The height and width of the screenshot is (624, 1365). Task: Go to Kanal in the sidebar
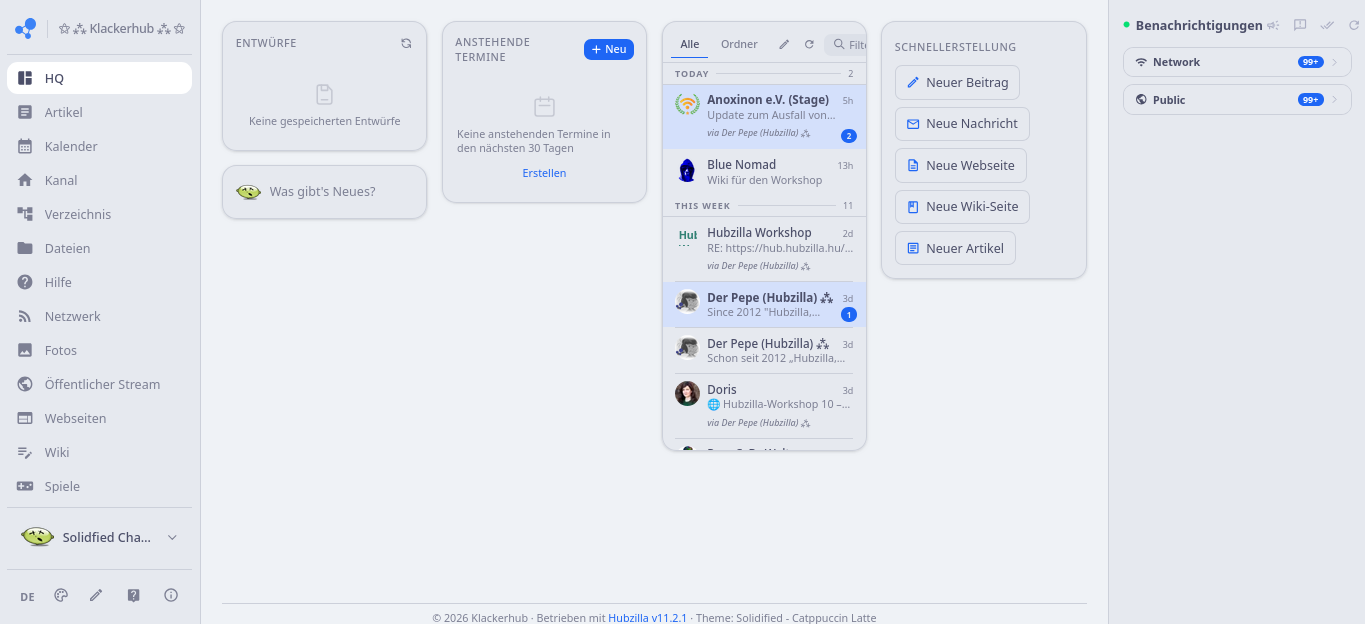[x=99, y=180]
